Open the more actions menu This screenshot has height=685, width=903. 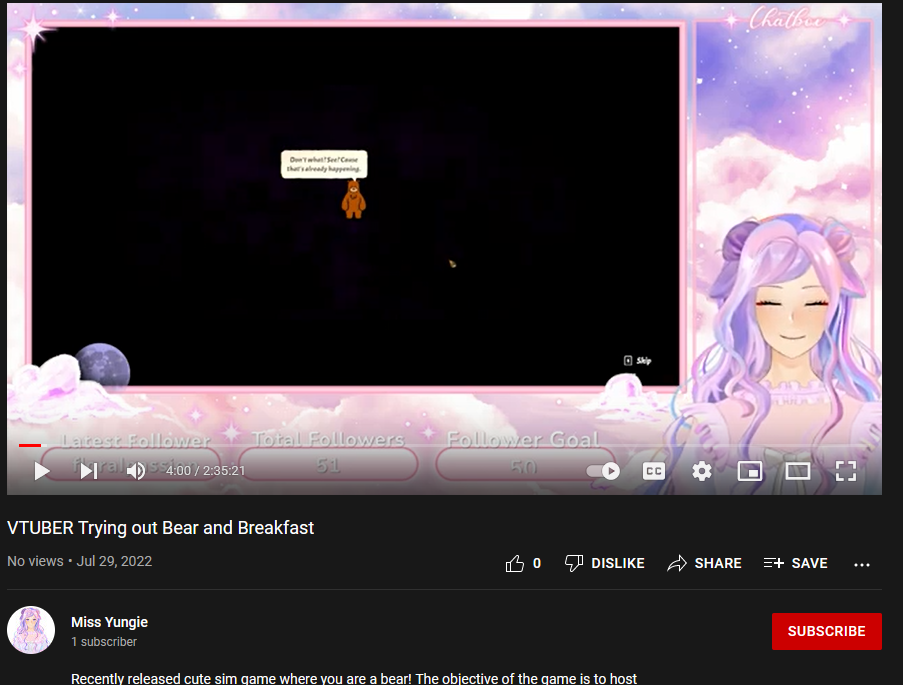(862, 565)
